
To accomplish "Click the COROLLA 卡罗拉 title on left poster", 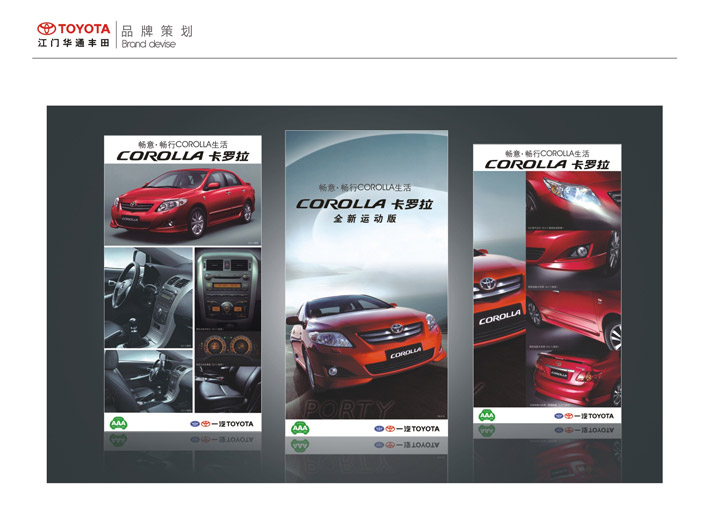I will 183,156.
